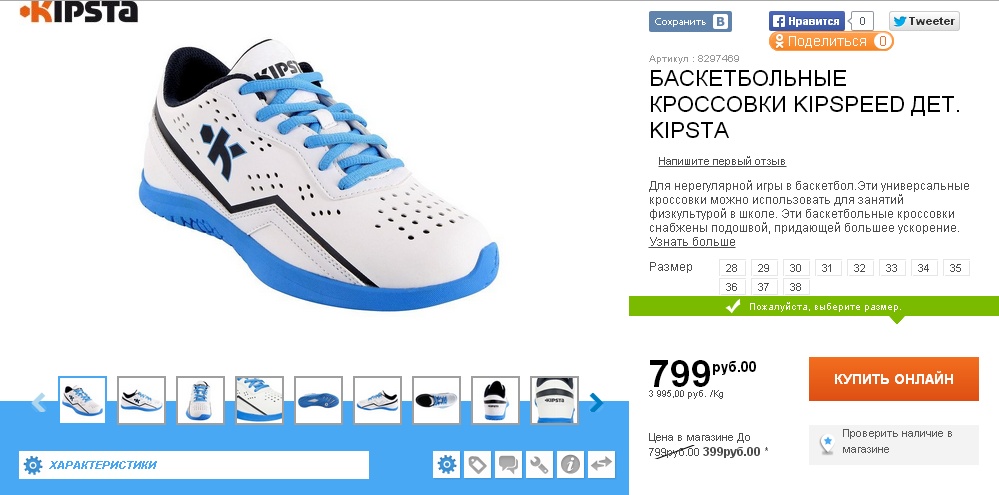The width and height of the screenshot is (999, 495).
Task: Select shoe size 28
Action: click(732, 268)
